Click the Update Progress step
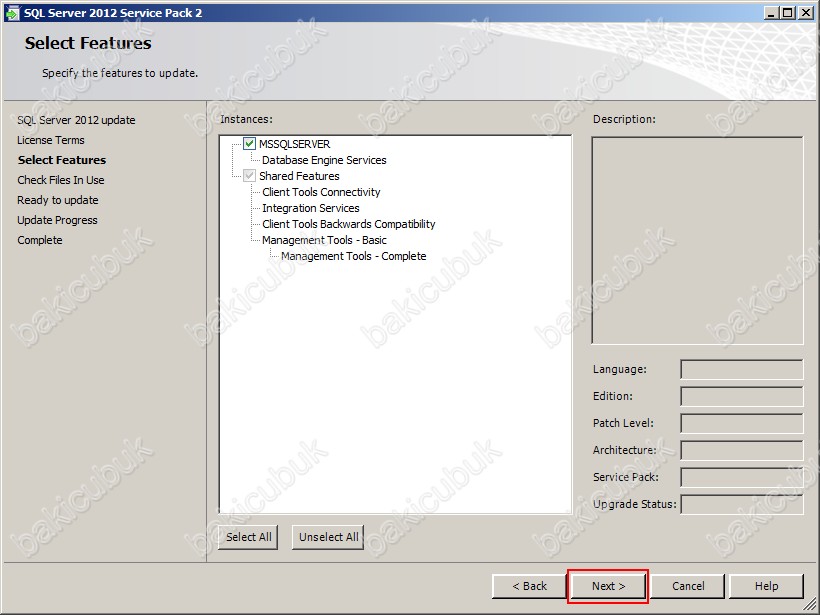This screenshot has height=615, width=820. tap(57, 220)
